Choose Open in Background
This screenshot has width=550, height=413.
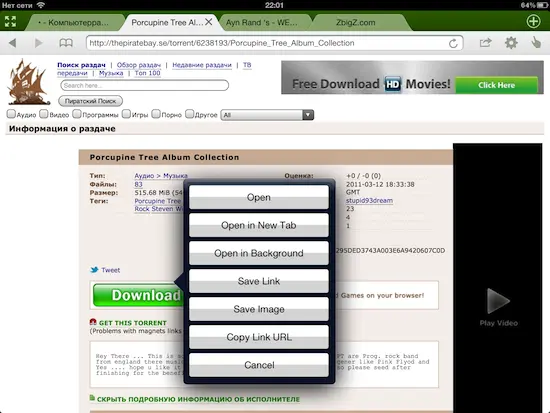[259, 253]
